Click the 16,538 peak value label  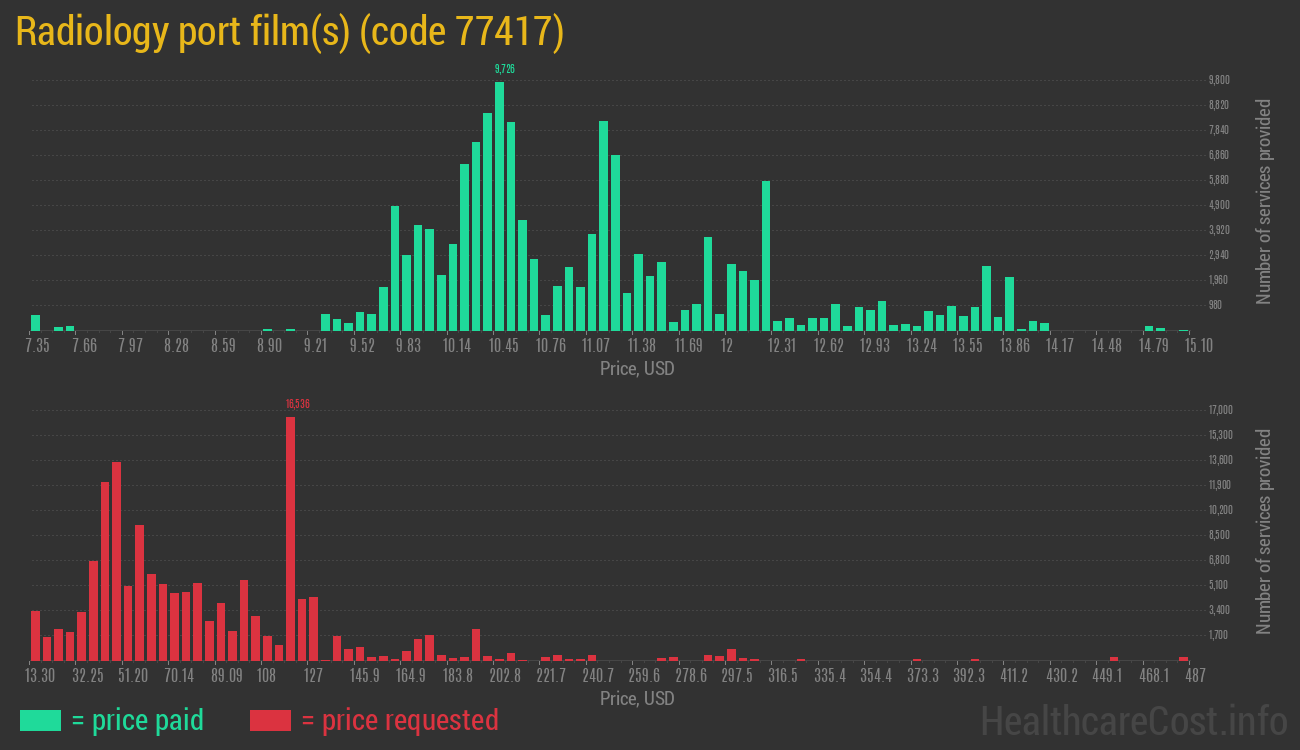[x=297, y=404]
